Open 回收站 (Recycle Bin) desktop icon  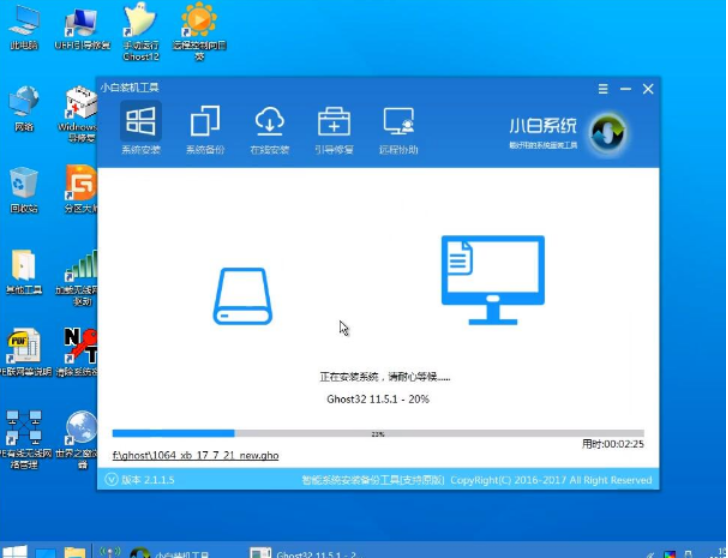(x=24, y=190)
